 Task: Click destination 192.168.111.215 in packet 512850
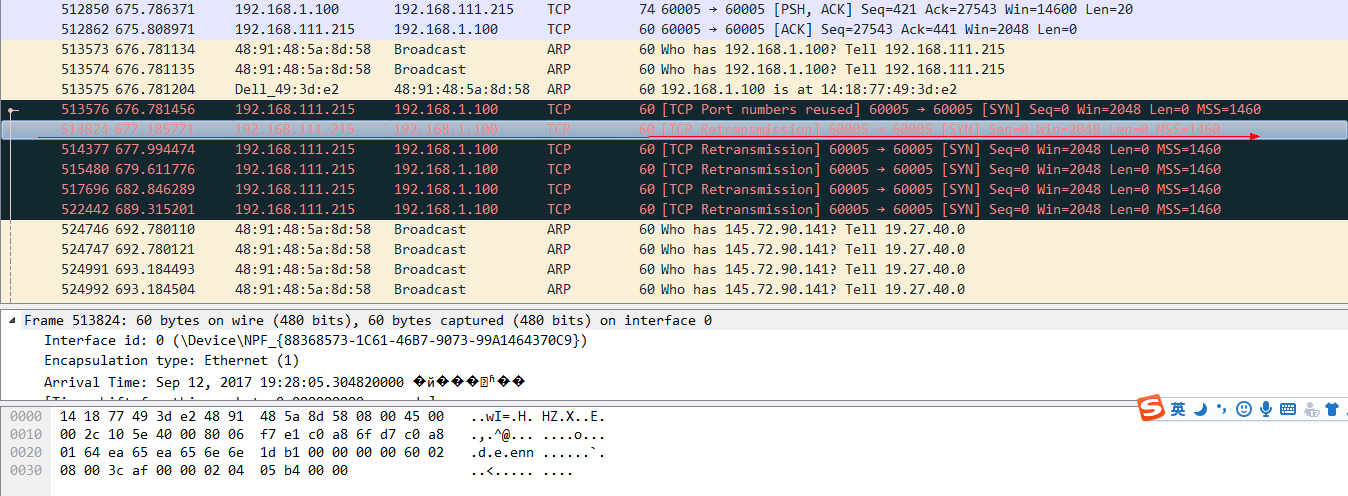[x=454, y=9]
